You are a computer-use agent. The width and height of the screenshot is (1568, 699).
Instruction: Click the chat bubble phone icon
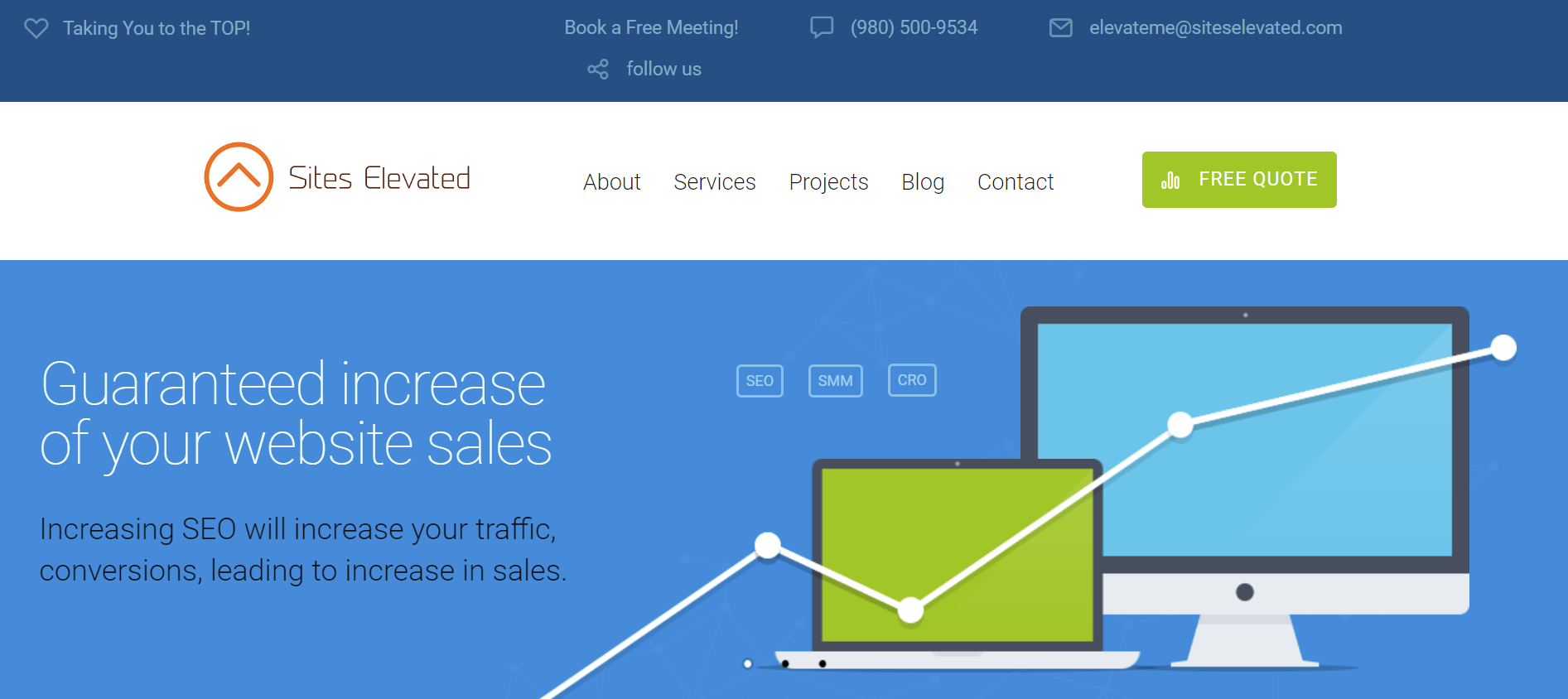pos(822,27)
